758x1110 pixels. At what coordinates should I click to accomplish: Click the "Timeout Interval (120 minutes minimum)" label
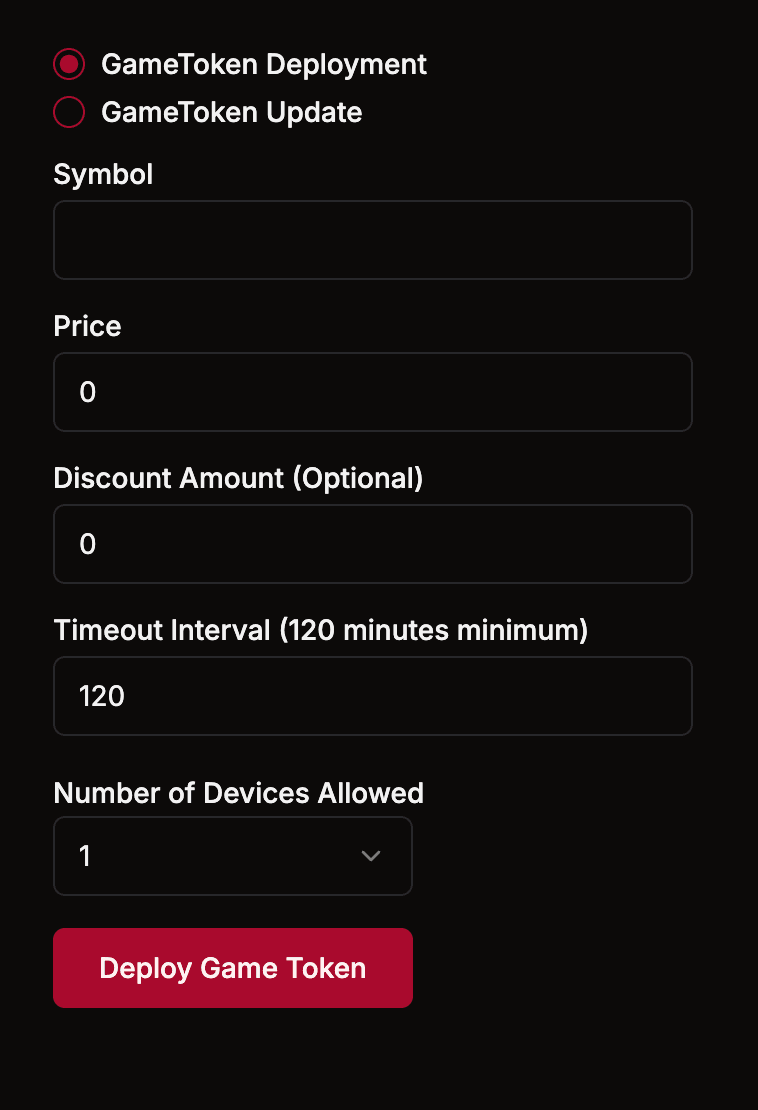point(321,630)
